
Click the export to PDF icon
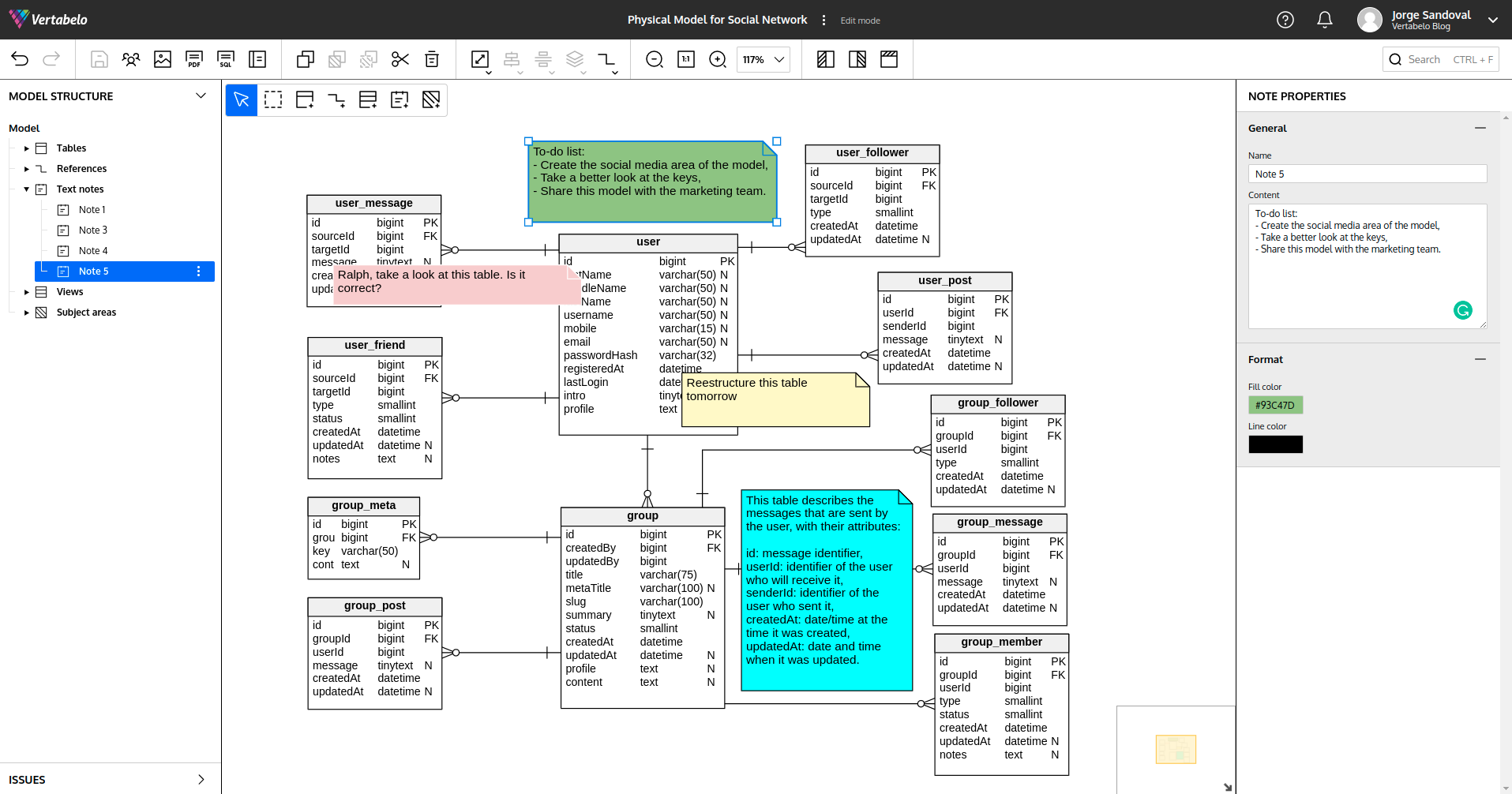194,59
